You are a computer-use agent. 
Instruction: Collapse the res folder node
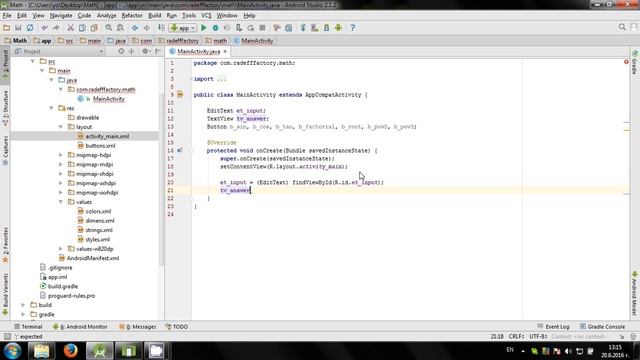(x=51, y=108)
